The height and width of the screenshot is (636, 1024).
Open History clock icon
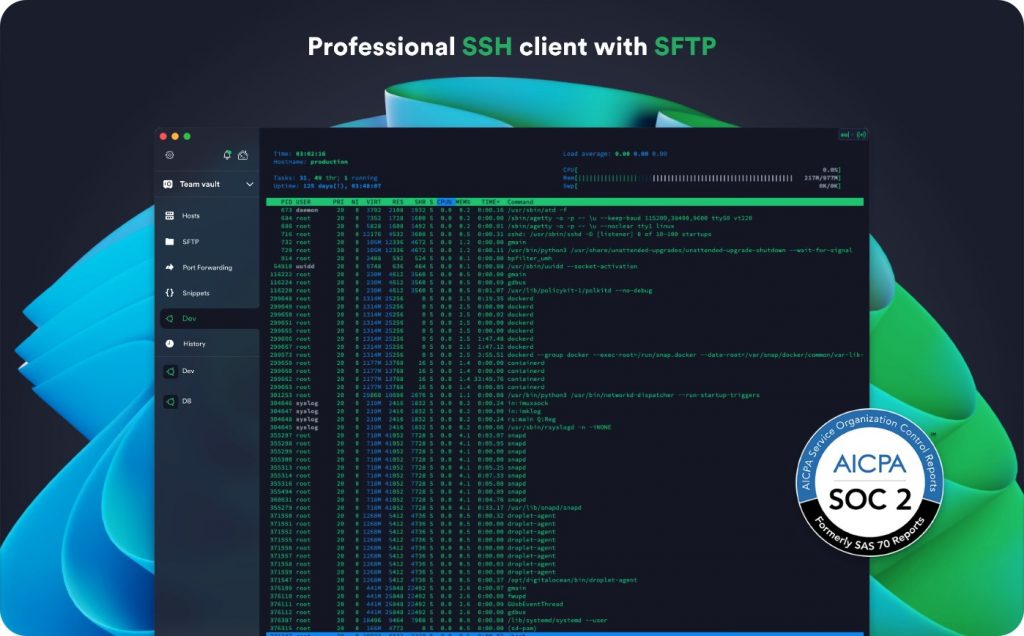point(169,344)
